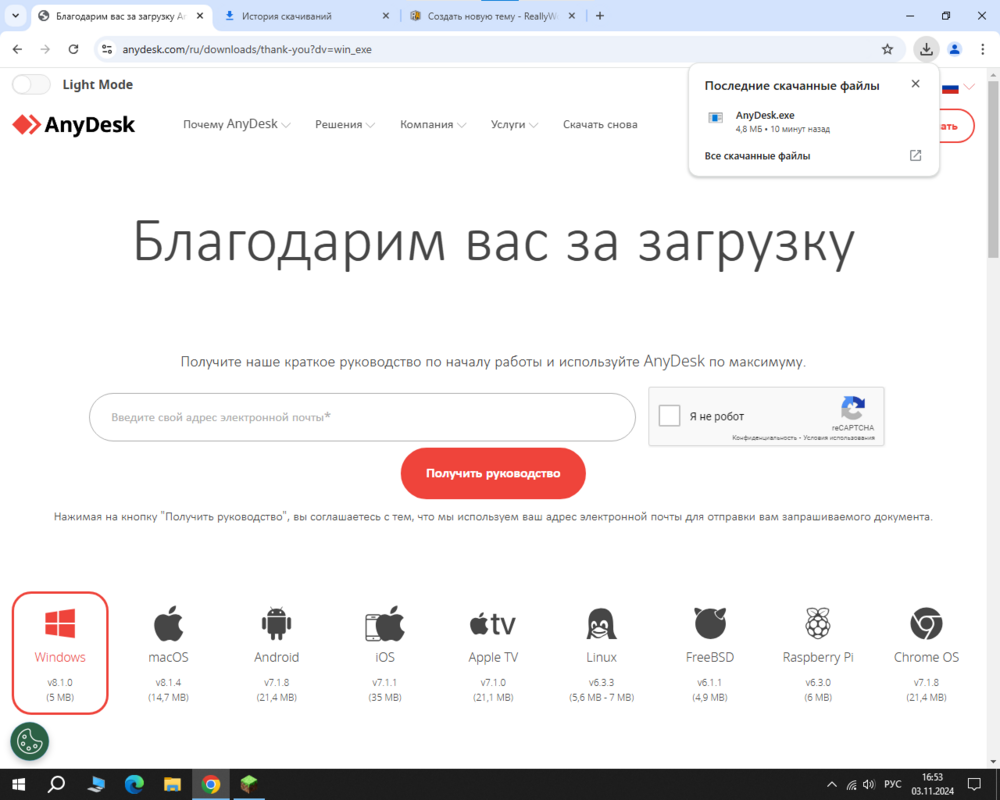Expand the "Решения" dropdown menu
The height and width of the screenshot is (800, 1000).
[x=345, y=124]
